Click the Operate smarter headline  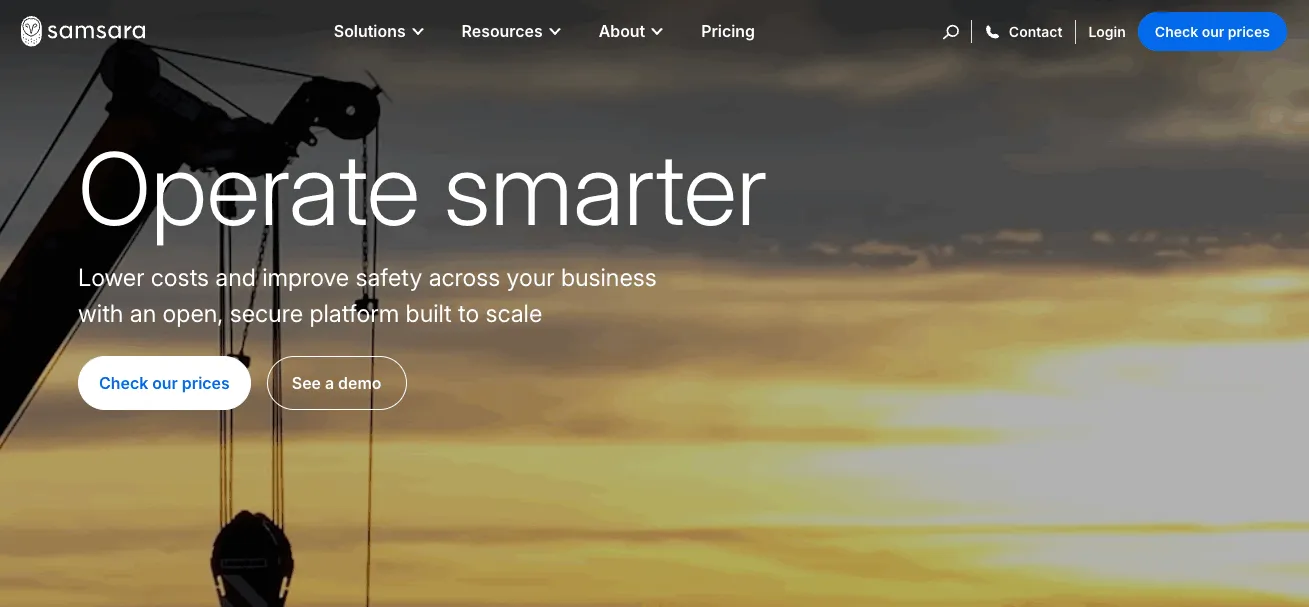click(422, 192)
